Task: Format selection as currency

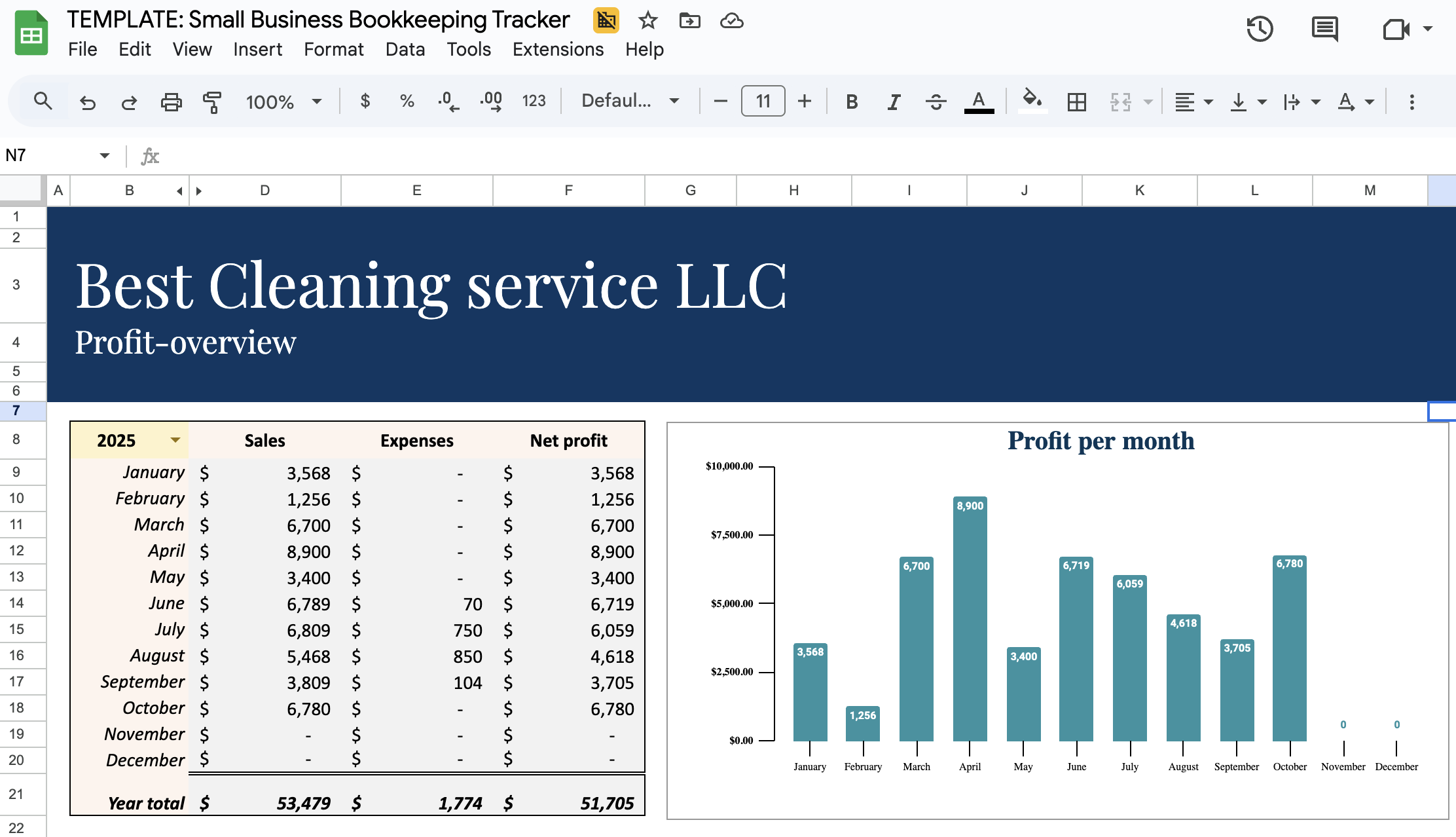Action: (365, 102)
